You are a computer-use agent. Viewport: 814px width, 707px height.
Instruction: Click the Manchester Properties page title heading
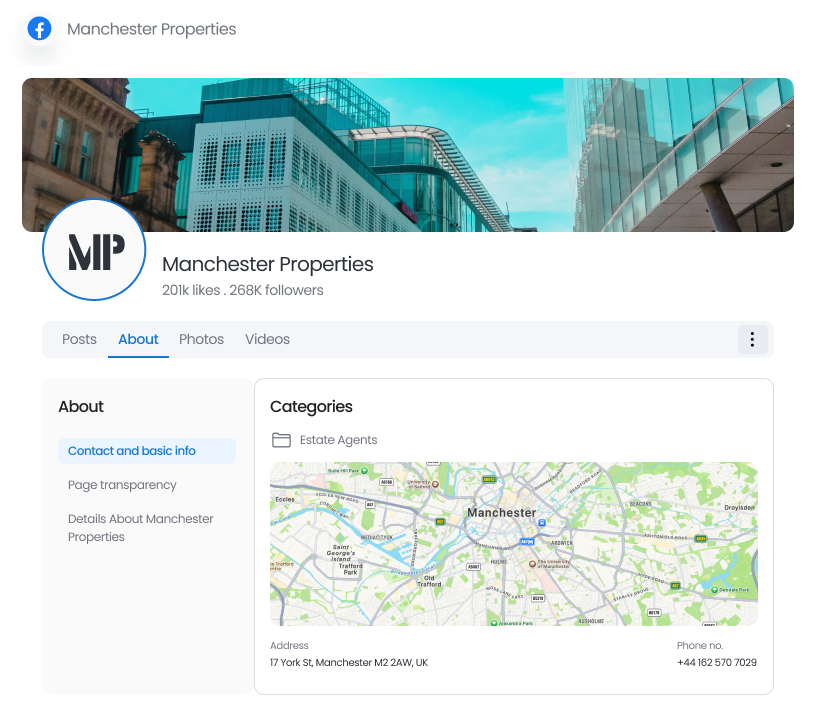point(267,264)
